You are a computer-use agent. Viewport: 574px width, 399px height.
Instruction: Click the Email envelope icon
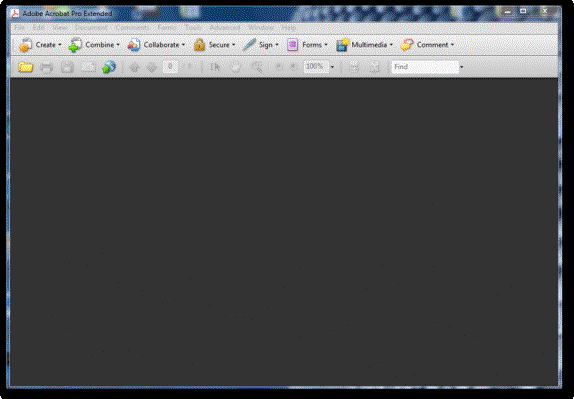(x=88, y=67)
